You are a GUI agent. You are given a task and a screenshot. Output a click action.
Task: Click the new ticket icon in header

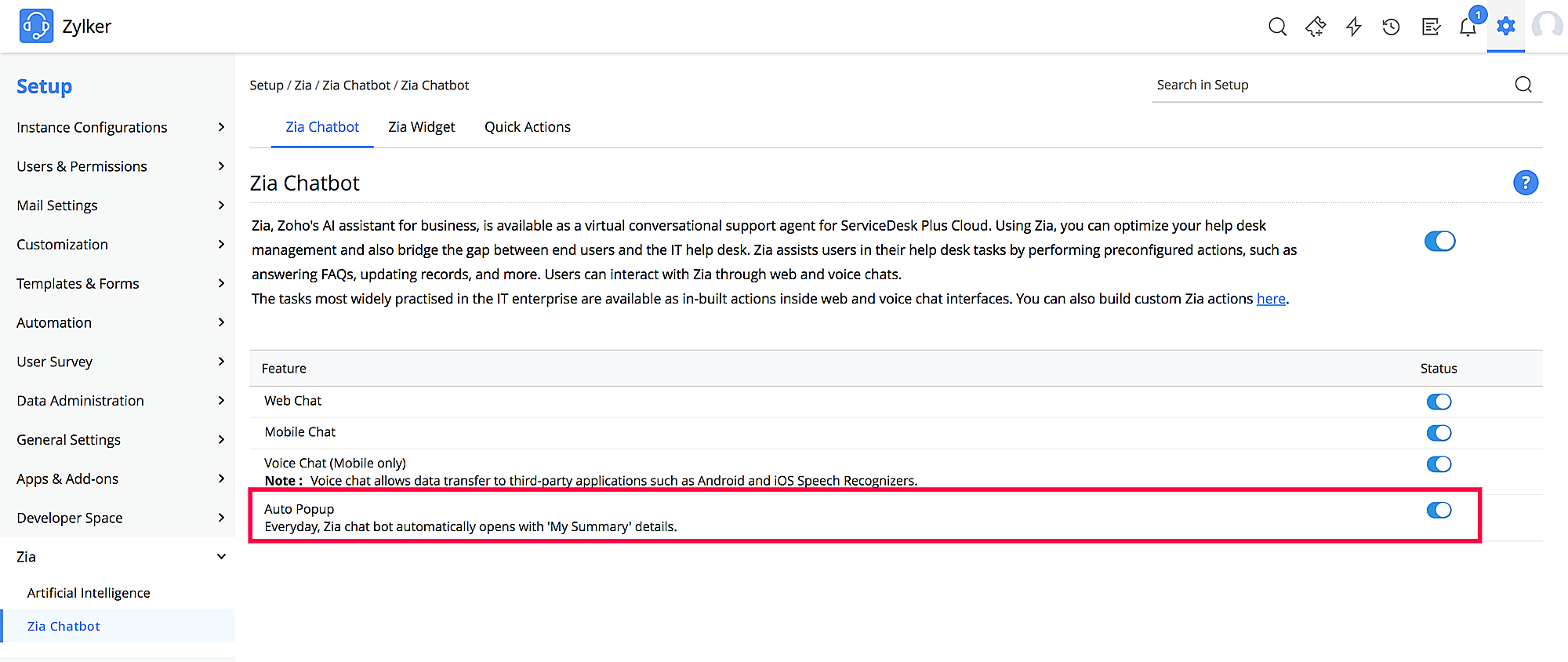coord(1316,27)
